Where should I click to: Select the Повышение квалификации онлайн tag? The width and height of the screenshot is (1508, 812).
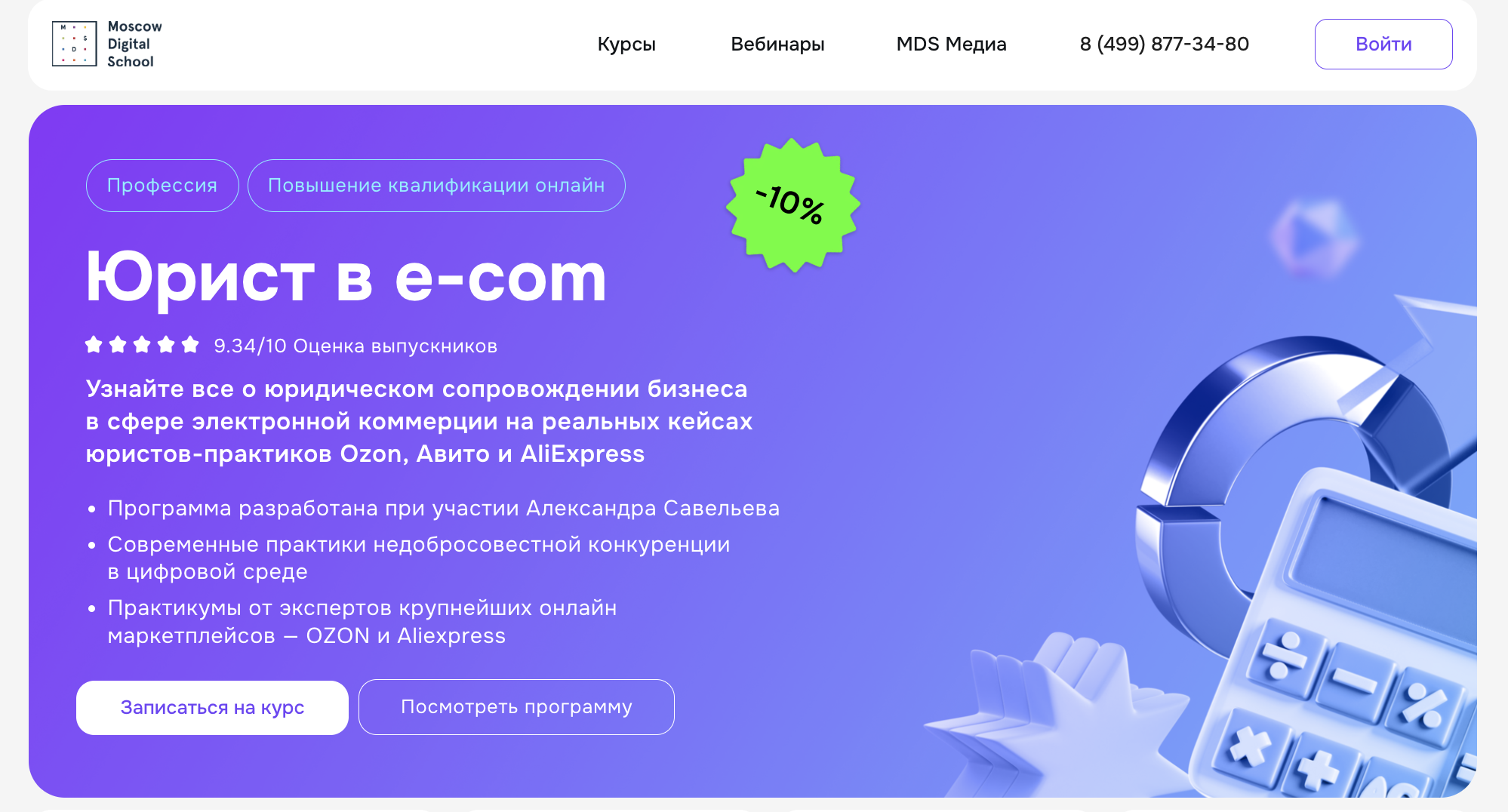pyautogui.click(x=436, y=186)
